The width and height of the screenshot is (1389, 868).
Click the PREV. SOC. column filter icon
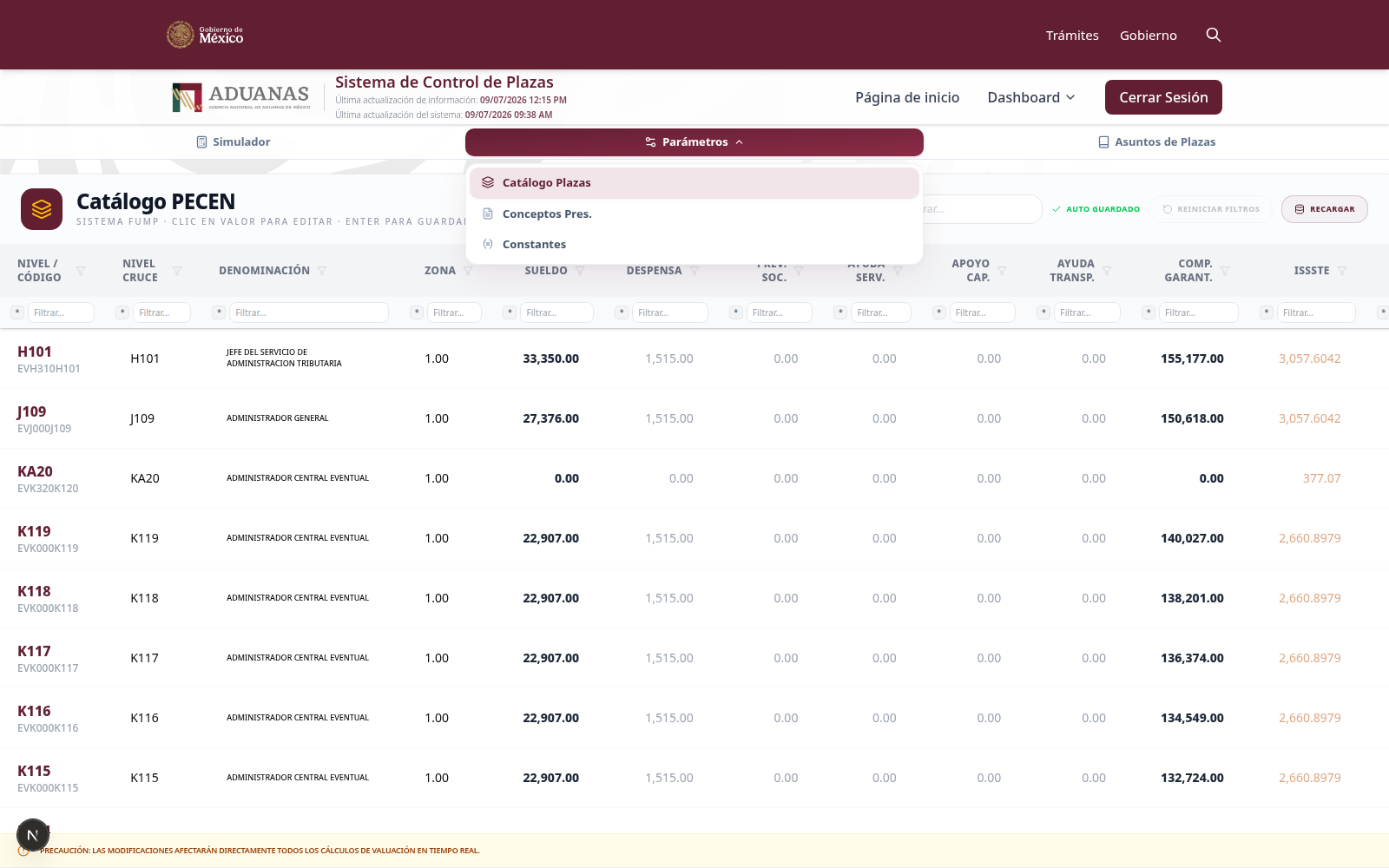click(x=799, y=271)
